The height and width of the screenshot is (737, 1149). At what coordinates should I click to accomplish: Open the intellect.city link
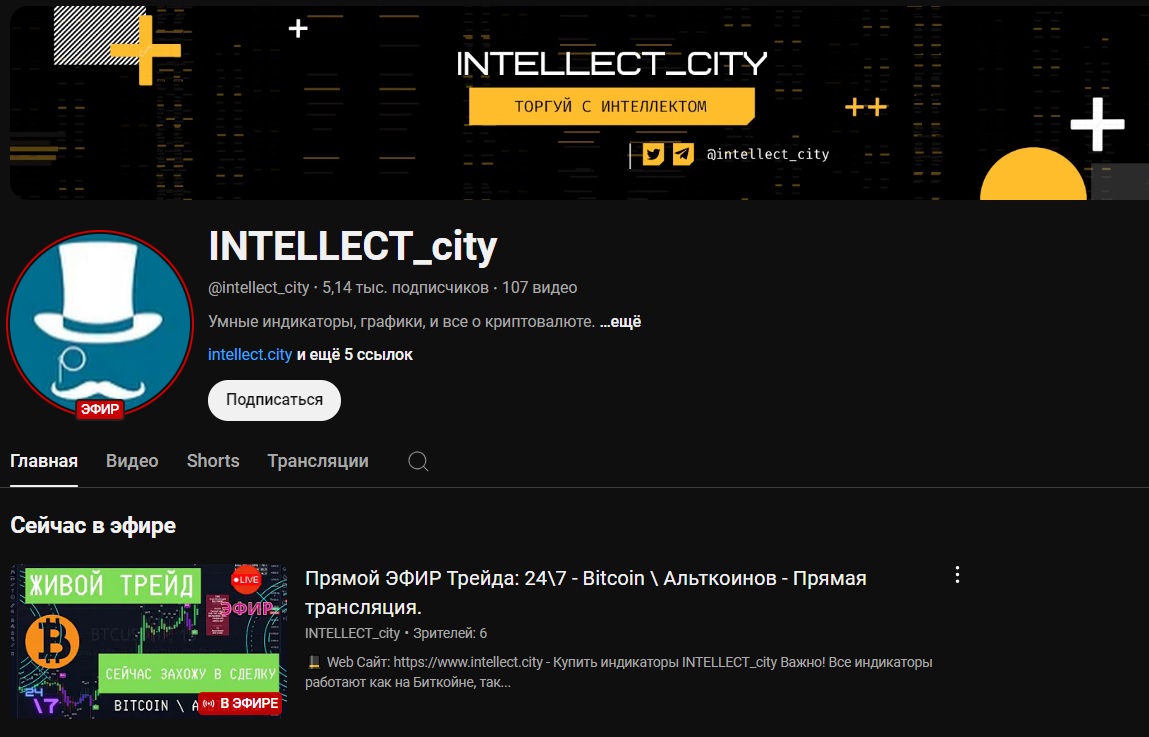pyautogui.click(x=250, y=355)
